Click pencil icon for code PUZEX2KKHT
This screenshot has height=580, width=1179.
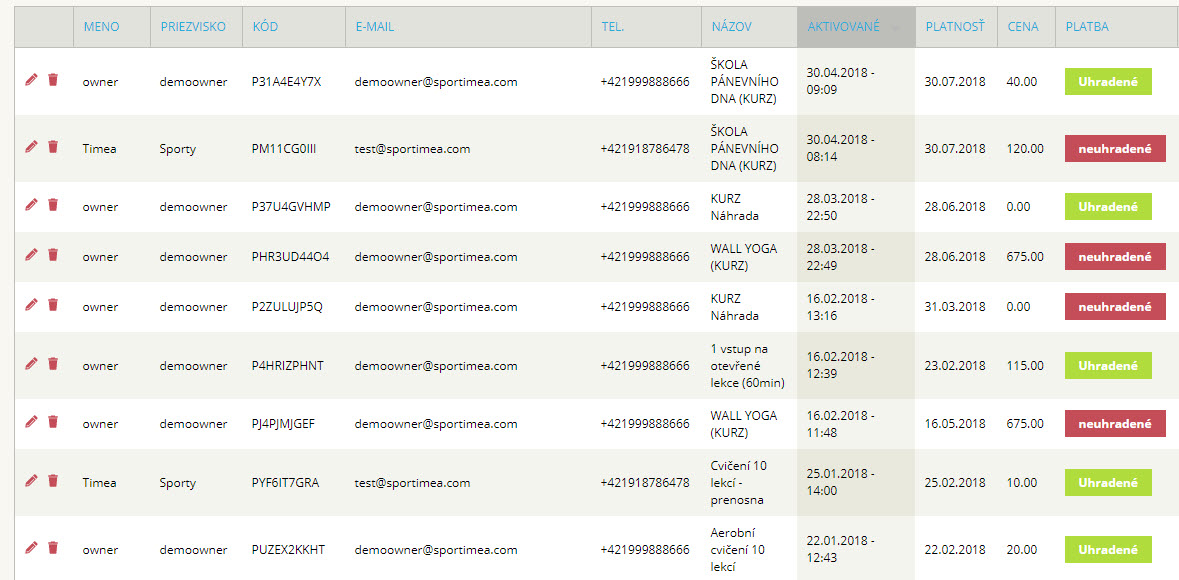pyautogui.click(x=31, y=548)
